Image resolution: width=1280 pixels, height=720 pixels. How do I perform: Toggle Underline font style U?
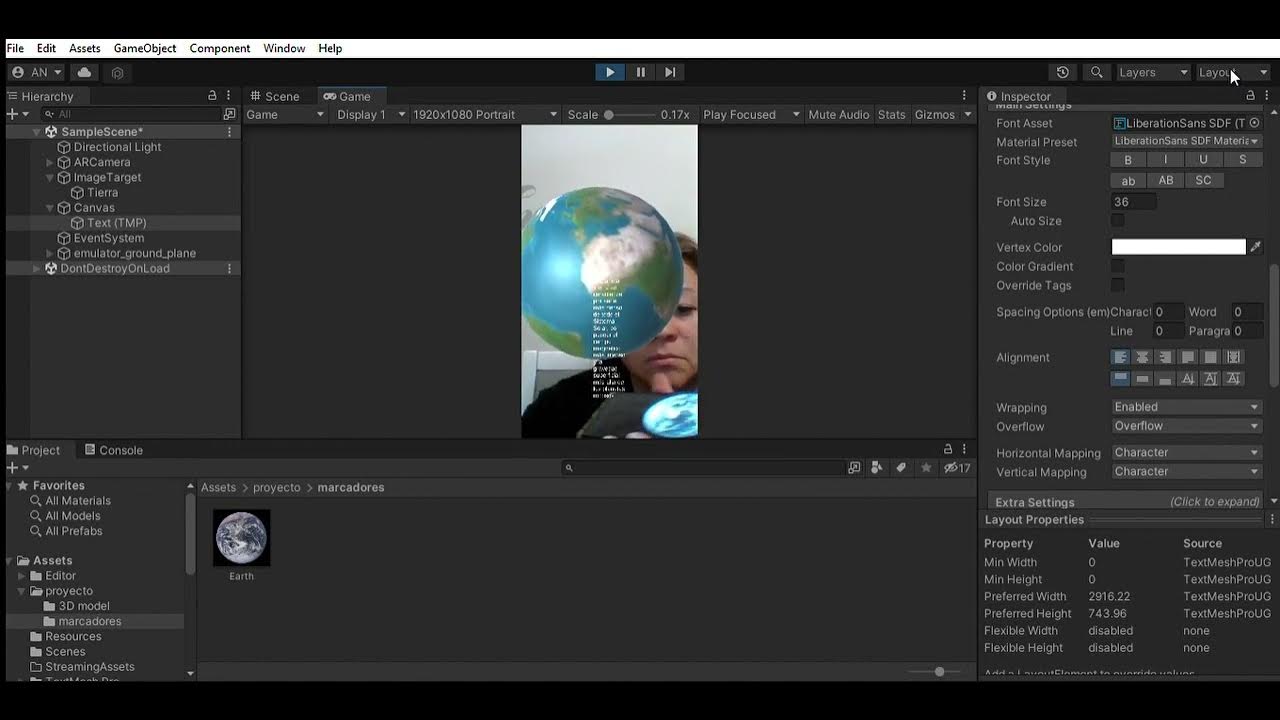click(x=1203, y=160)
